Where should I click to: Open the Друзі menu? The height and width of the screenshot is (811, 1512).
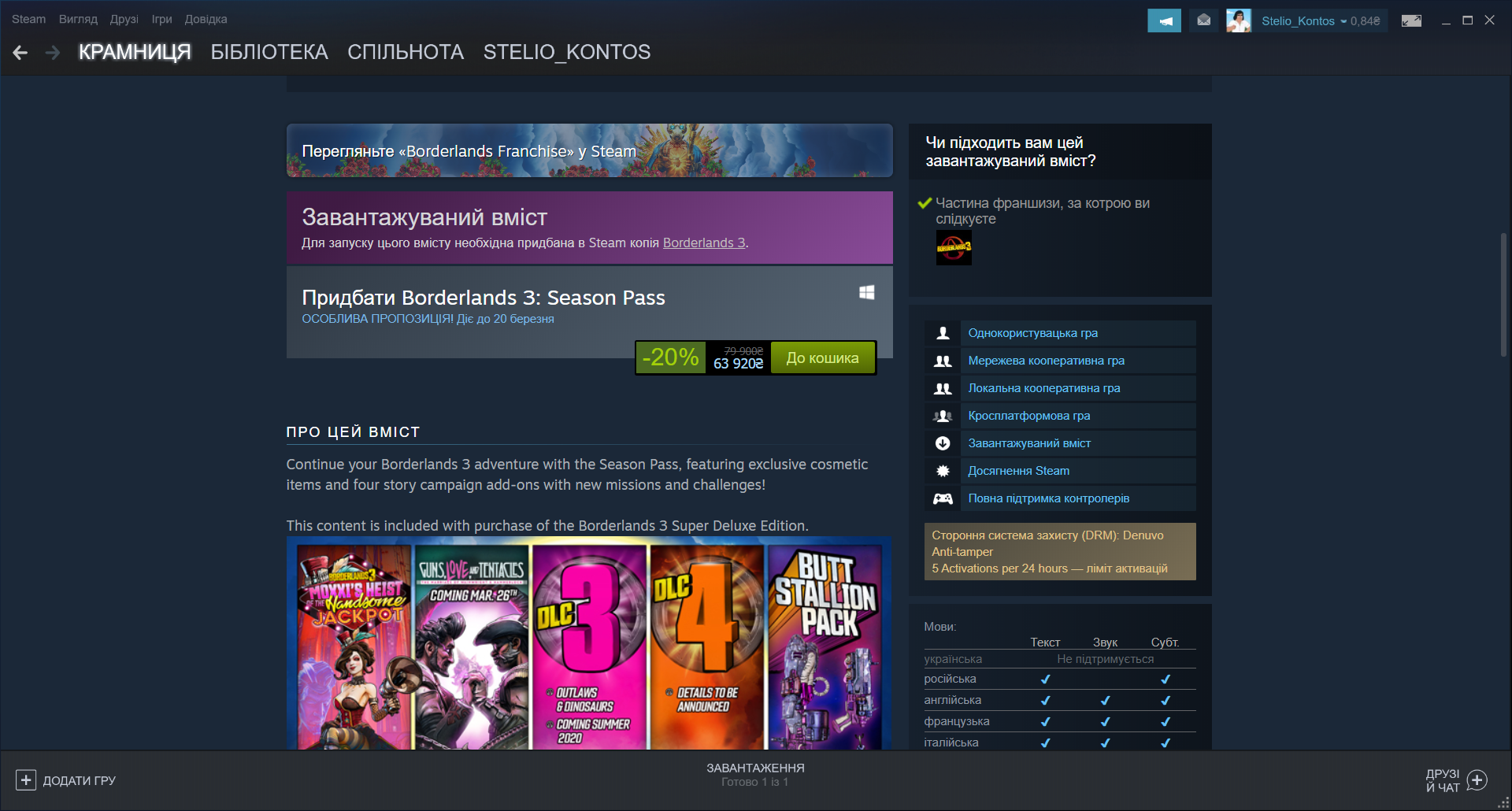pyautogui.click(x=124, y=19)
